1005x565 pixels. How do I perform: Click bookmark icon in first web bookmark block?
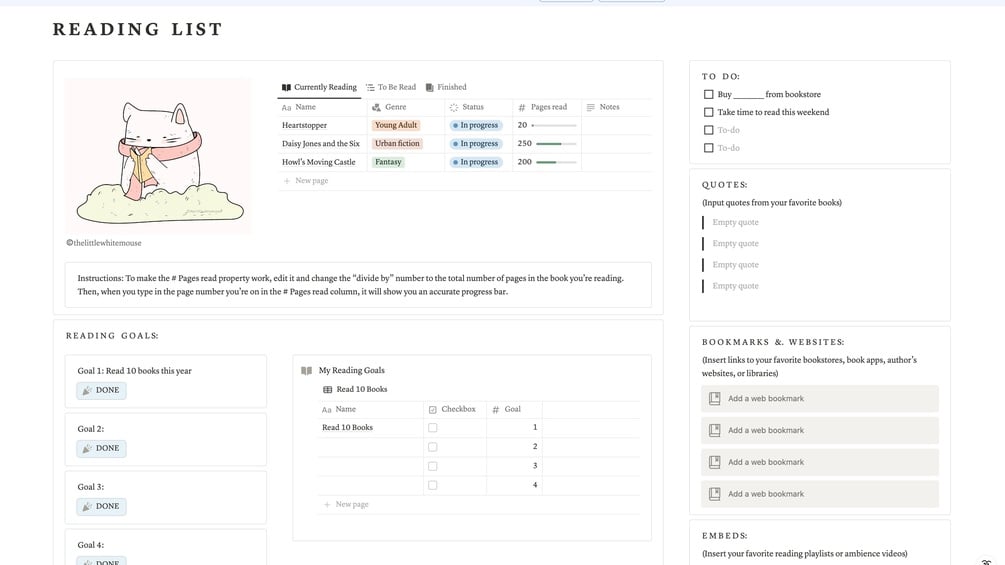715,398
